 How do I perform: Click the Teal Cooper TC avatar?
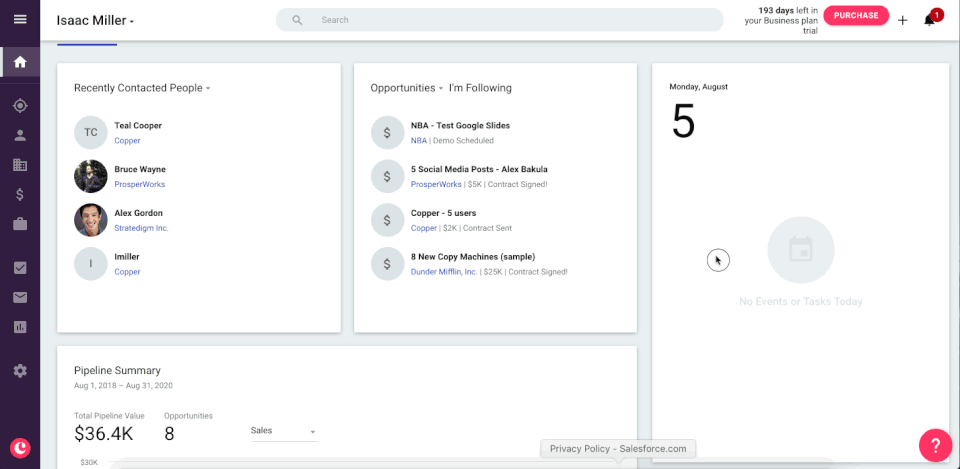pyautogui.click(x=91, y=132)
